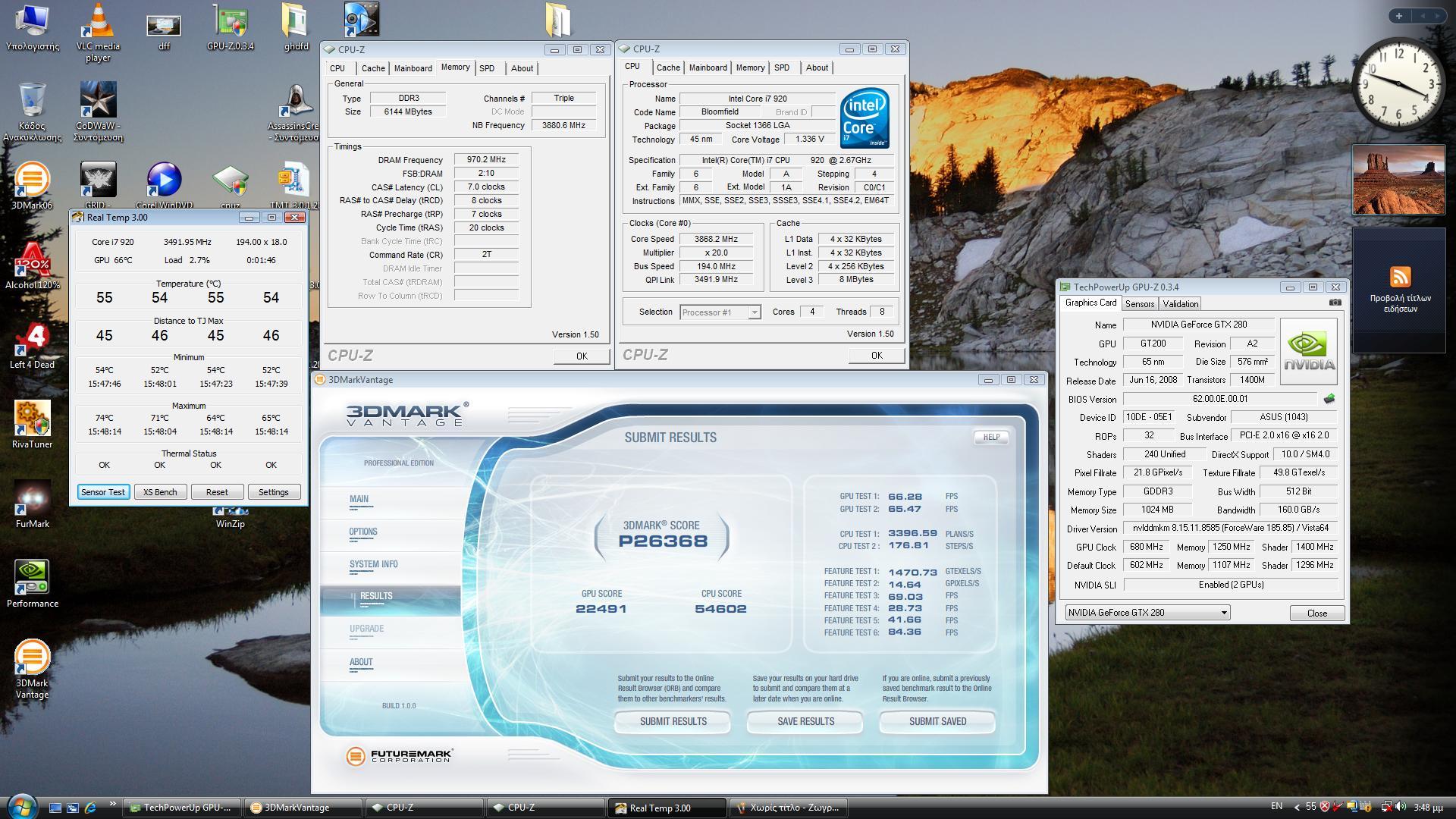Click the RSS feed headlines gadget
The width and height of the screenshot is (1456, 819).
click(x=1399, y=289)
